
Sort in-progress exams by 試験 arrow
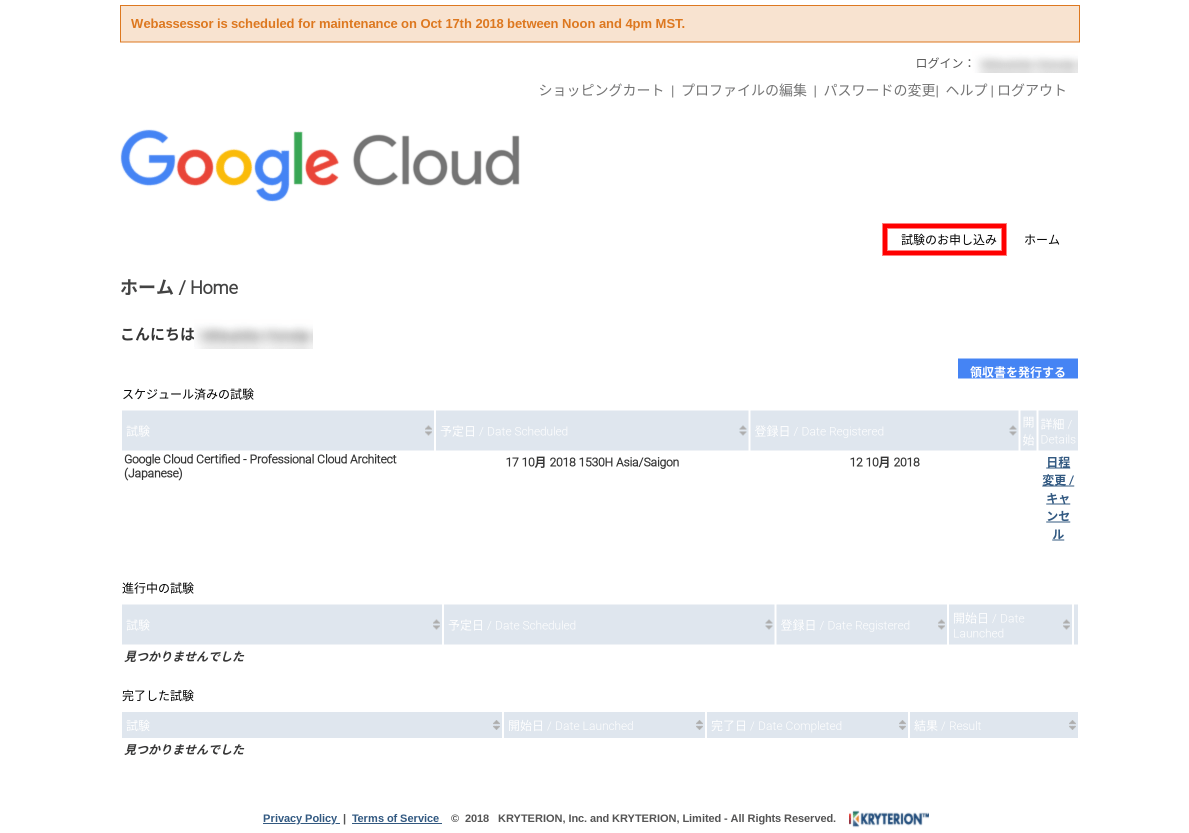click(436, 625)
